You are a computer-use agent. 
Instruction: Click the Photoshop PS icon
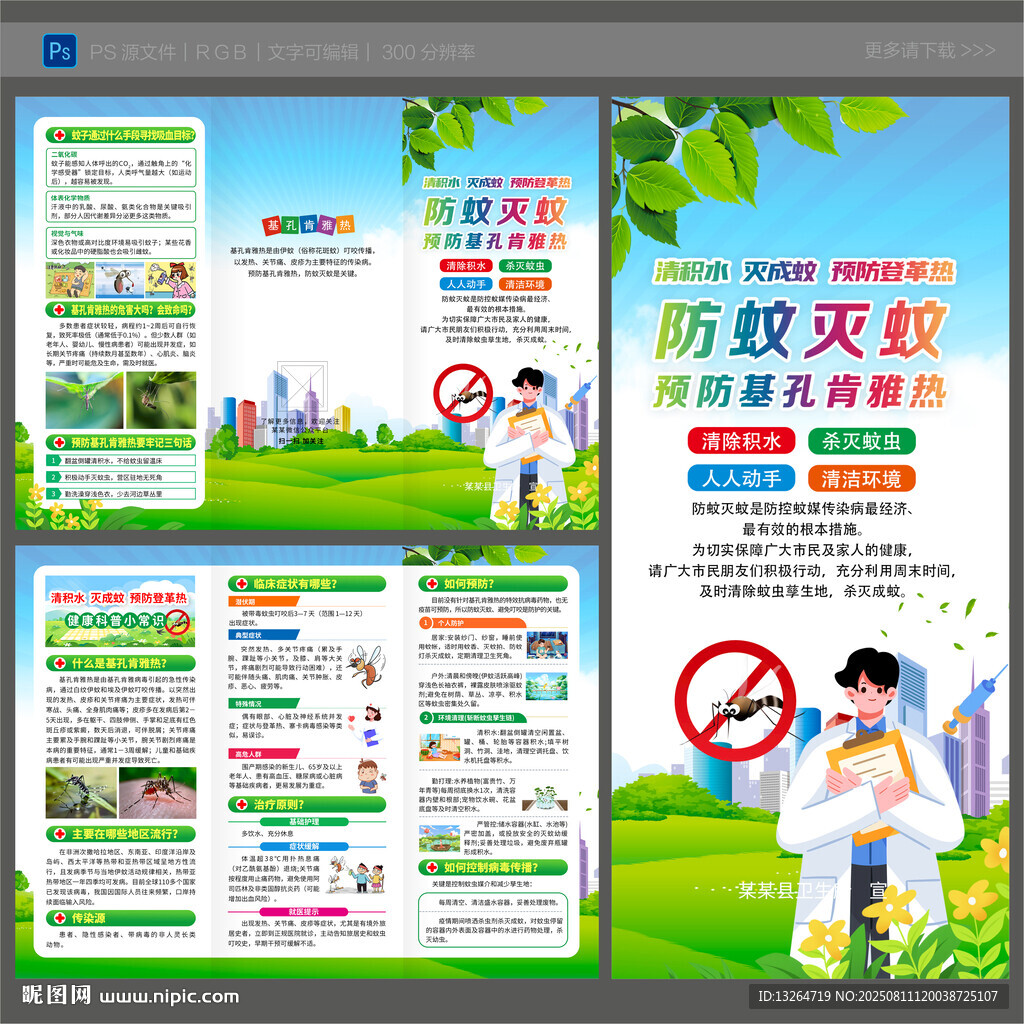tap(59, 51)
